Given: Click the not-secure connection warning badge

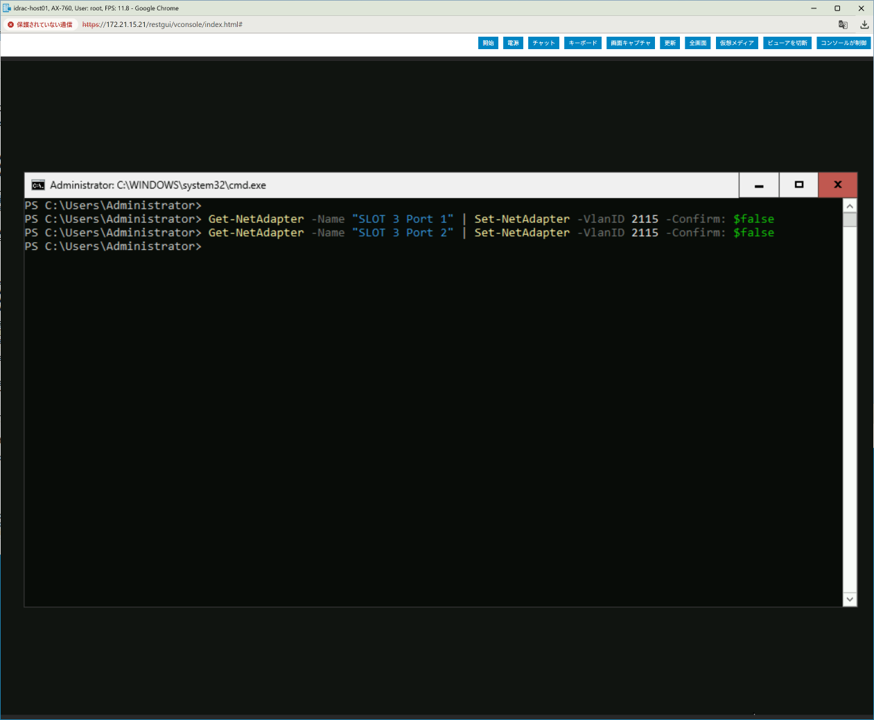Looking at the screenshot, I should pyautogui.click(x=40, y=24).
